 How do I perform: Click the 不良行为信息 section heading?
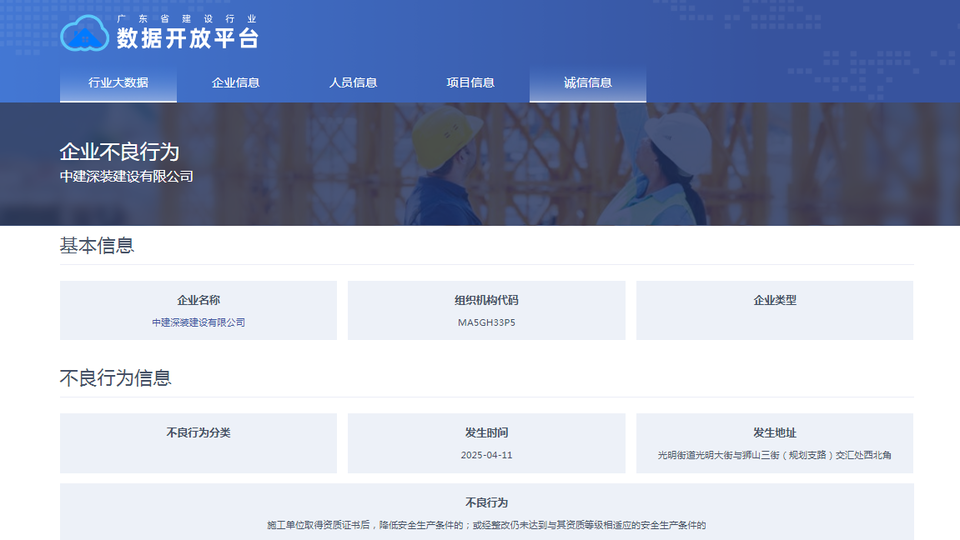coord(115,378)
